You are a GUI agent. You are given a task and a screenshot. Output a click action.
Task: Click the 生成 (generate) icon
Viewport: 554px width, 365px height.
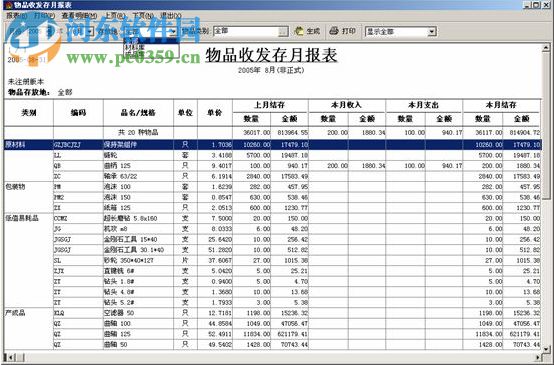[x=299, y=31]
